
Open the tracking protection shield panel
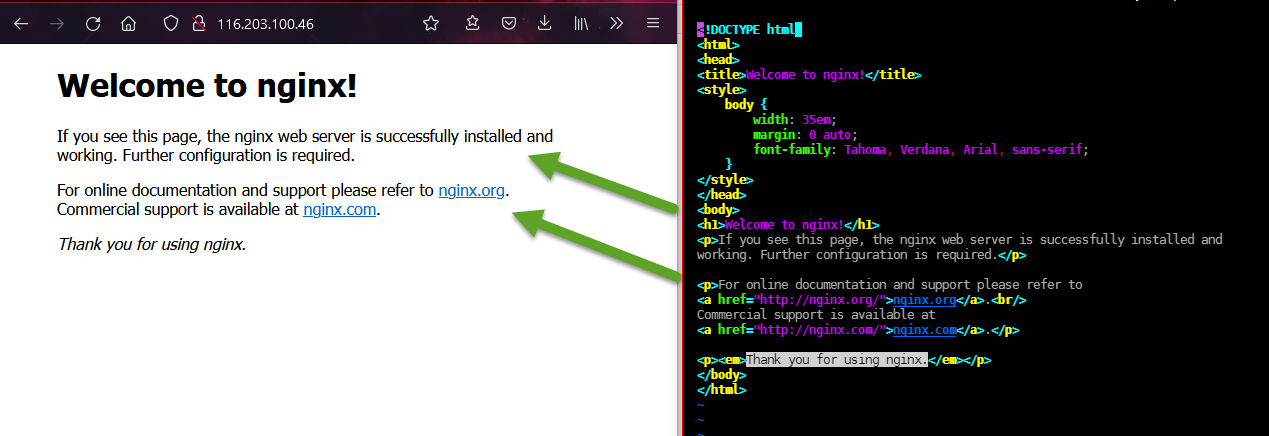(171, 23)
